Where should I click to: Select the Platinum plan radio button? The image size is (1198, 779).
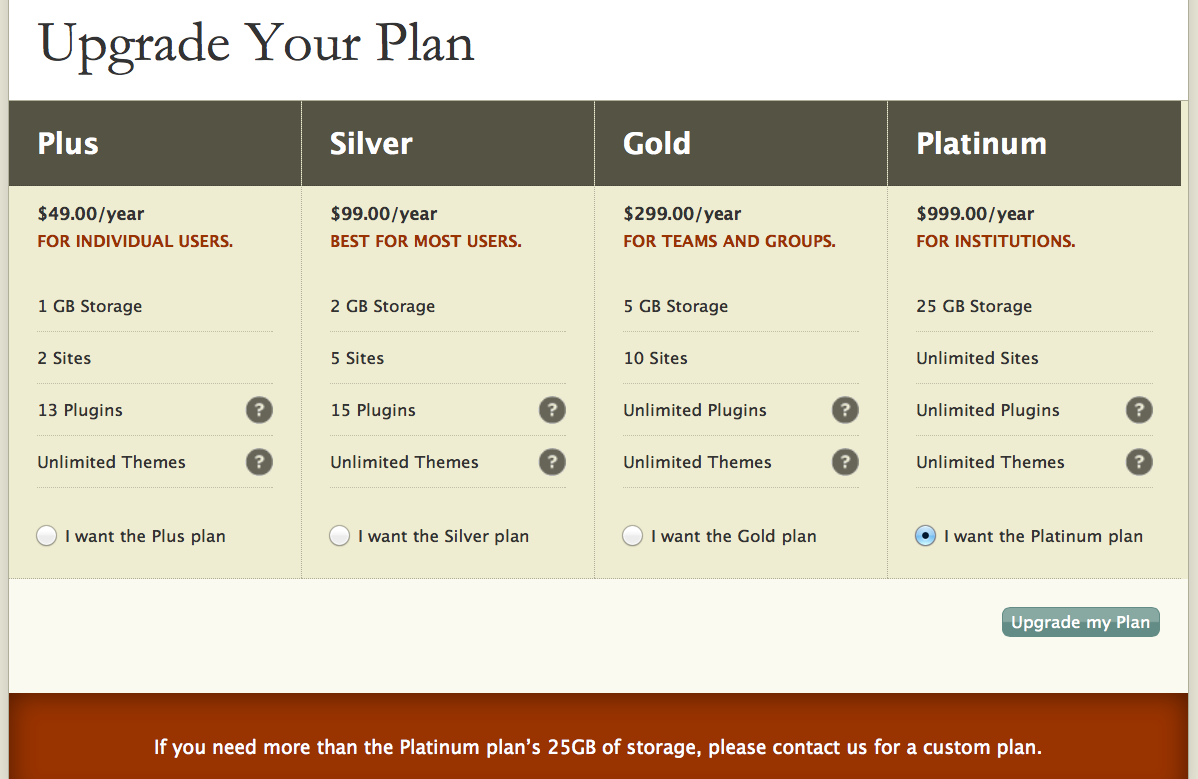coord(926,536)
